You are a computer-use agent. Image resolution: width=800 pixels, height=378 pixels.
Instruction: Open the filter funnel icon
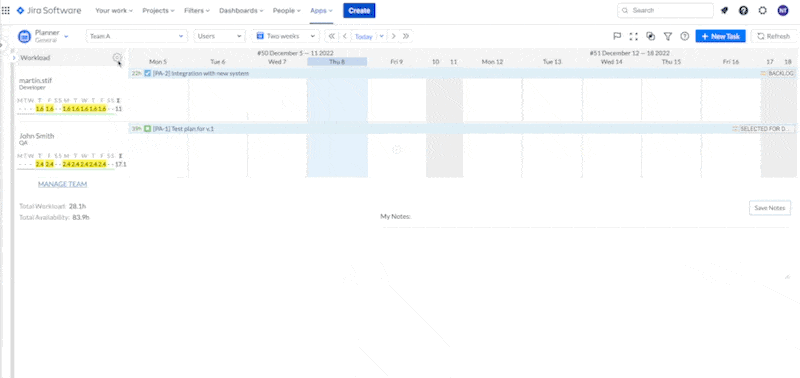click(667, 36)
